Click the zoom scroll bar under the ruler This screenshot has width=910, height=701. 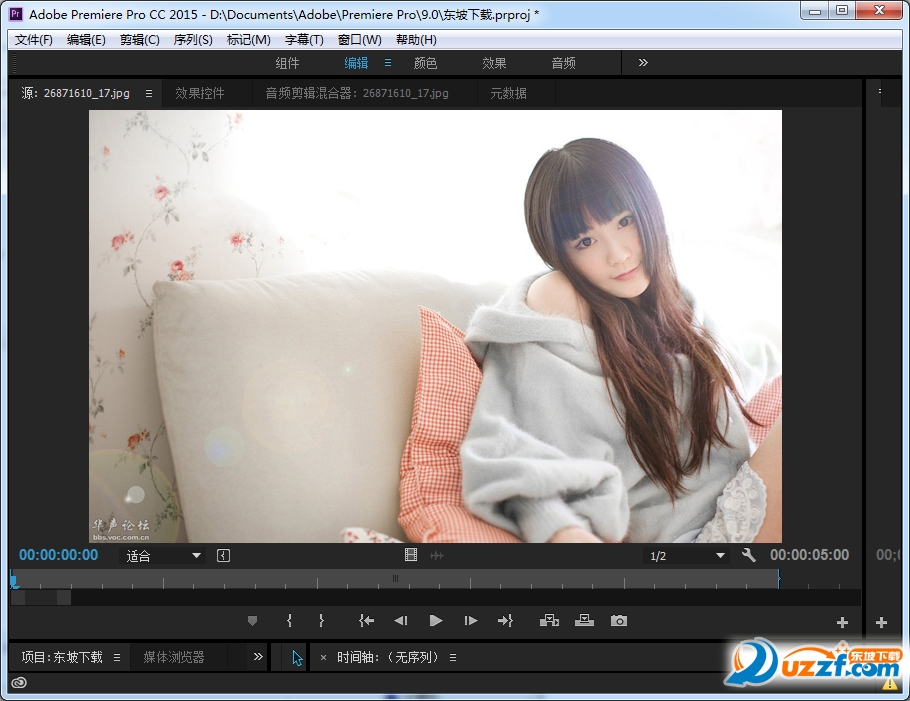point(41,598)
